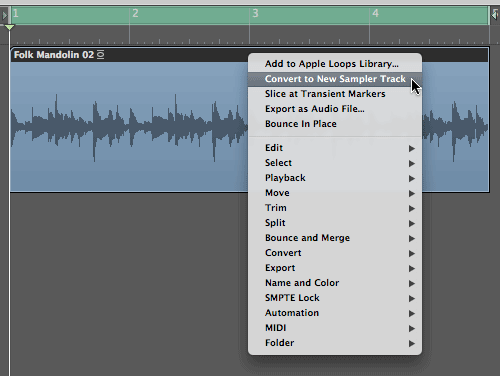This screenshot has height=376, width=500.
Task: Expand Bounce and Merge submenu
Action: [x=335, y=238]
